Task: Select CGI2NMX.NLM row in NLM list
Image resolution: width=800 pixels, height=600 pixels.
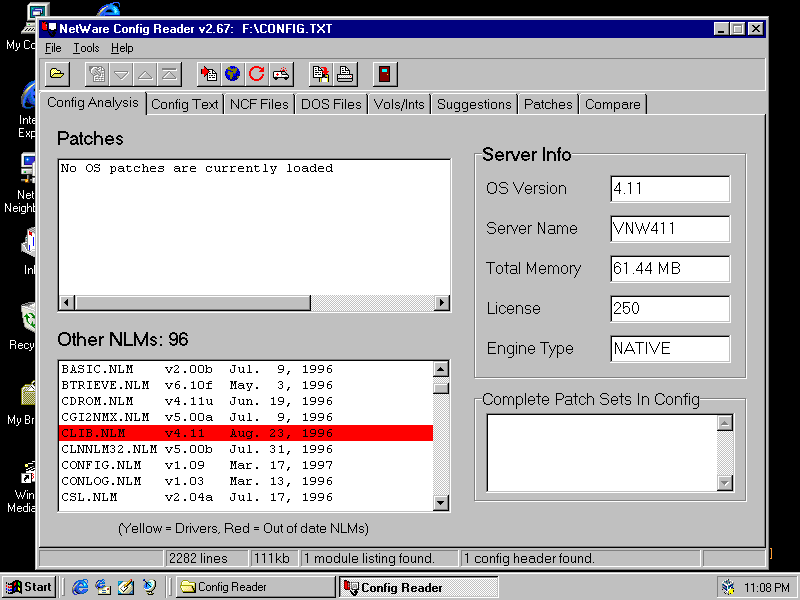Action: point(246,417)
